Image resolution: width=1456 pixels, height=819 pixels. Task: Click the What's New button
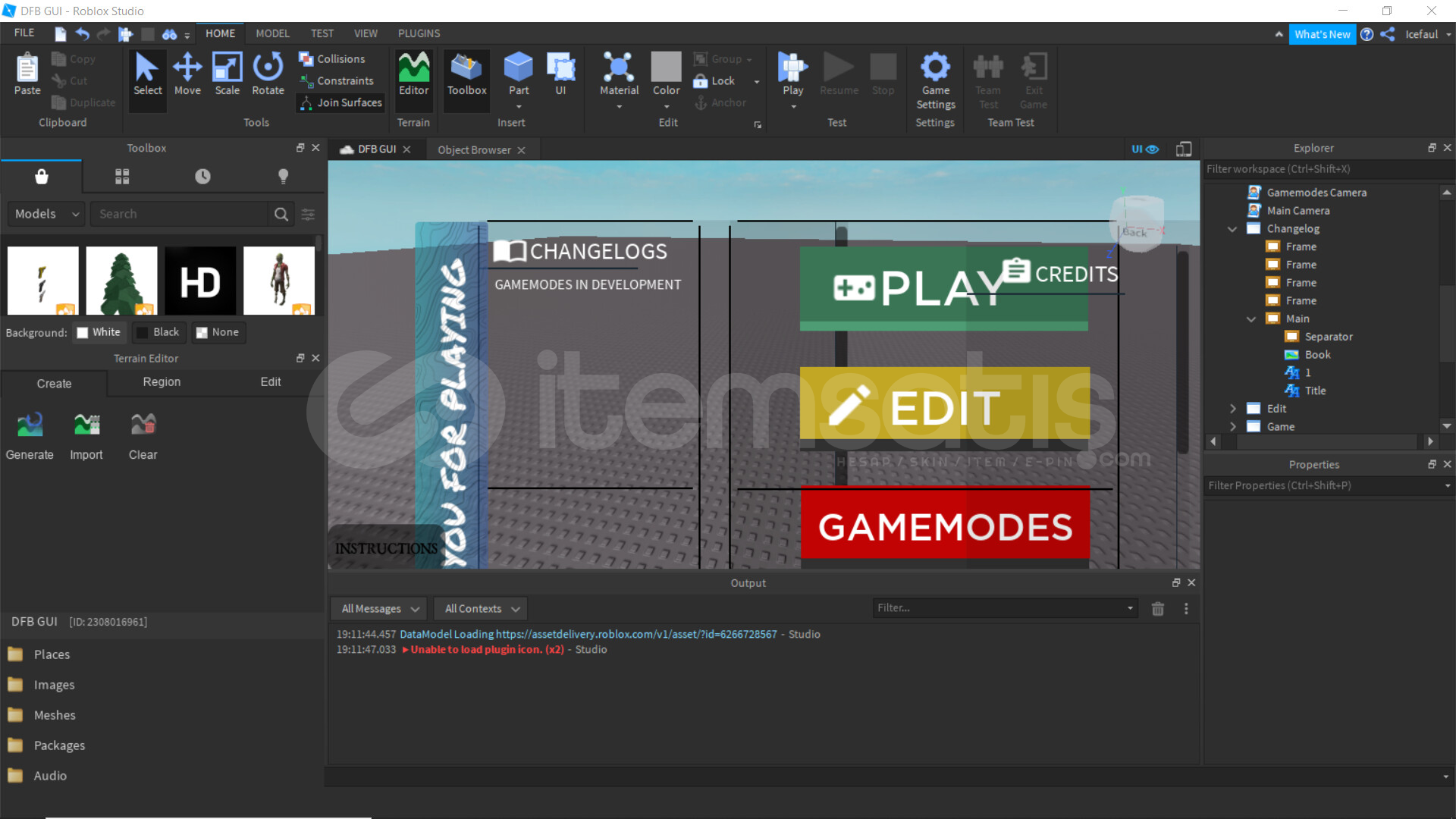1322,34
